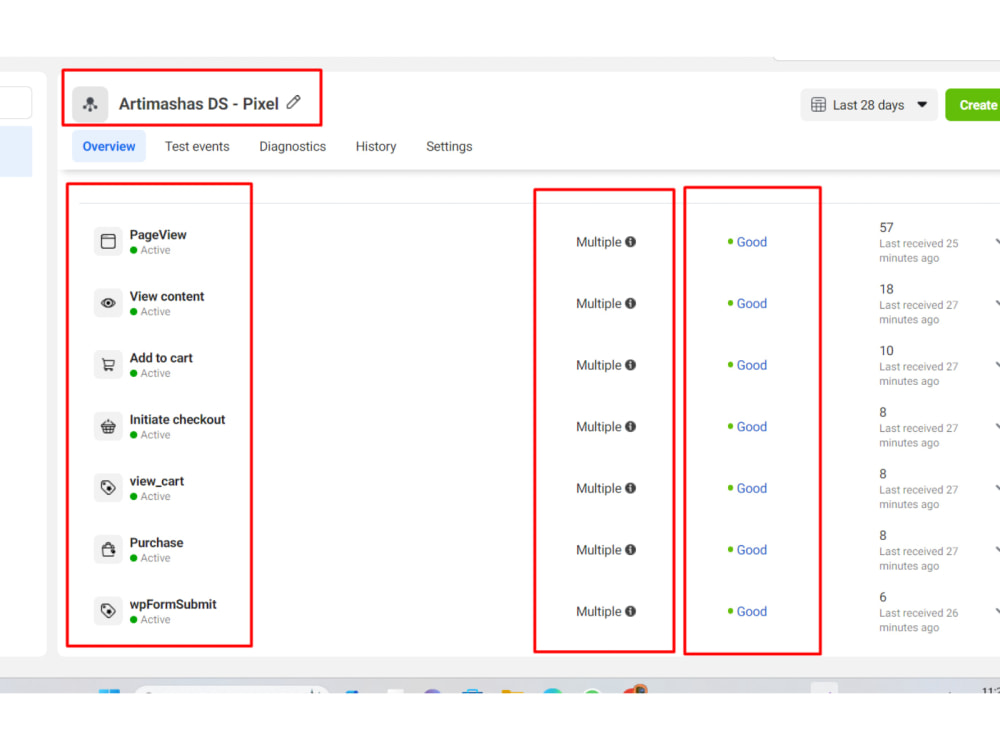Select the Add to cart event name

pos(161,358)
